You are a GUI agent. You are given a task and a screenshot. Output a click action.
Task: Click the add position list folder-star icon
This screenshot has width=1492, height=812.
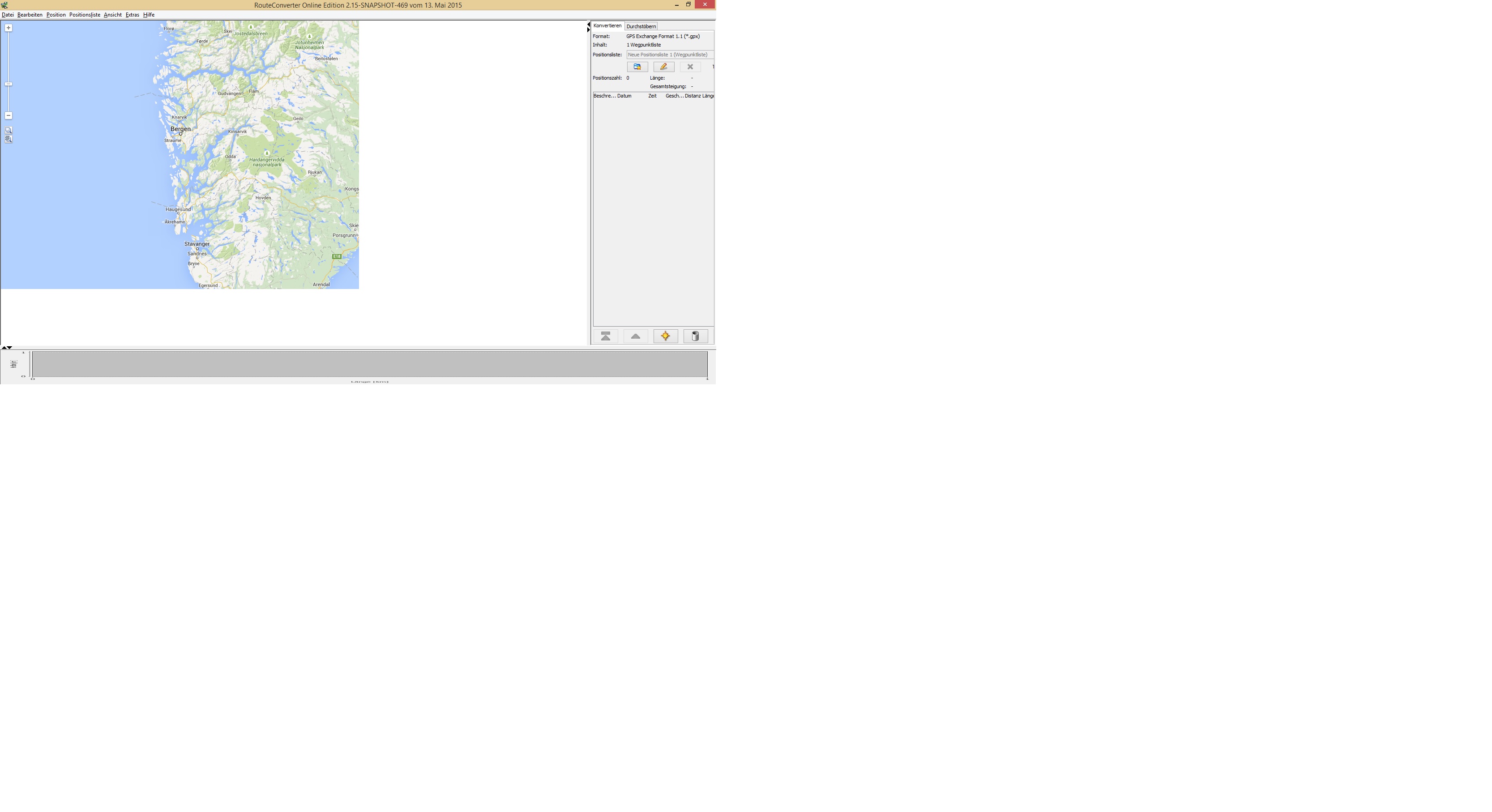tap(637, 67)
